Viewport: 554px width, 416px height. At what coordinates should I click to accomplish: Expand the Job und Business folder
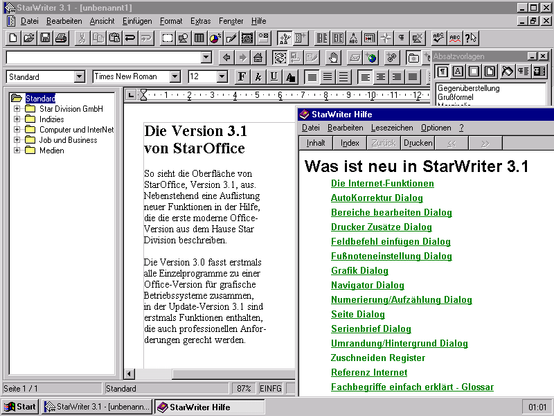pyautogui.click(x=17, y=140)
